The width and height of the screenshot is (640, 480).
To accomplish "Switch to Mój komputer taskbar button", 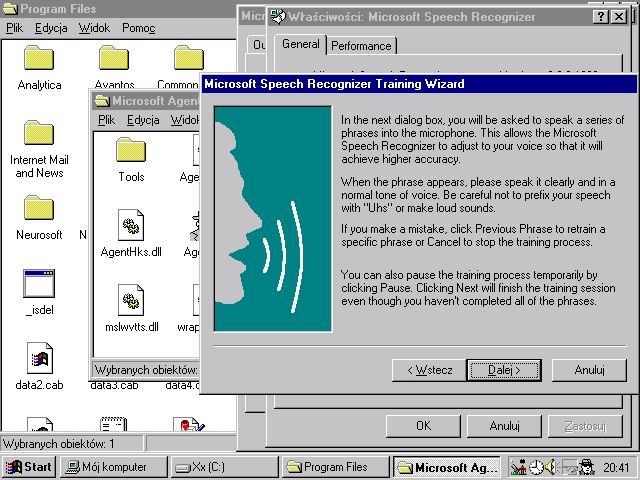I will pos(114,467).
